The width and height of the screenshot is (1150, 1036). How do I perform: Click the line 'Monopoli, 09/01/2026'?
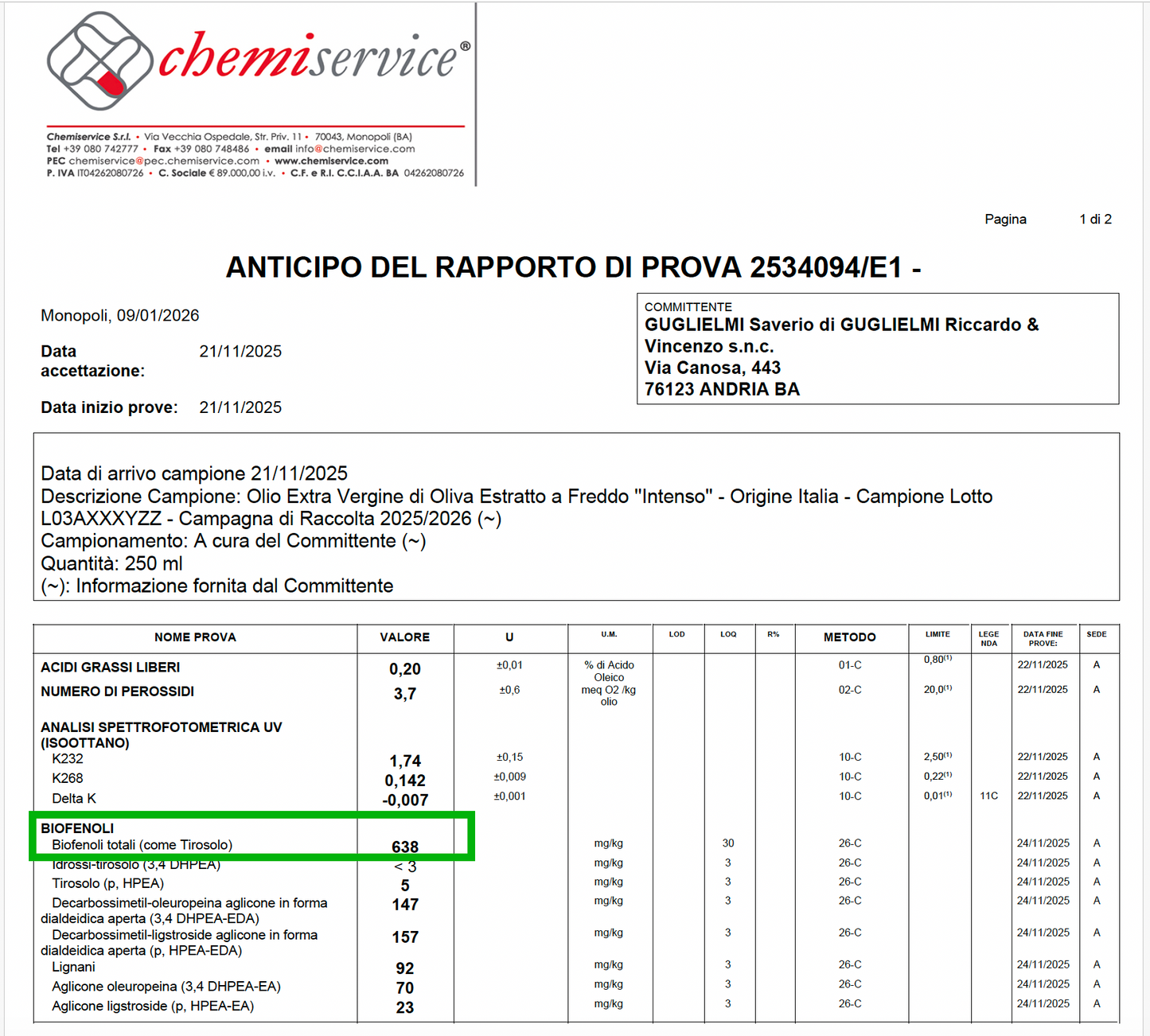(x=120, y=316)
